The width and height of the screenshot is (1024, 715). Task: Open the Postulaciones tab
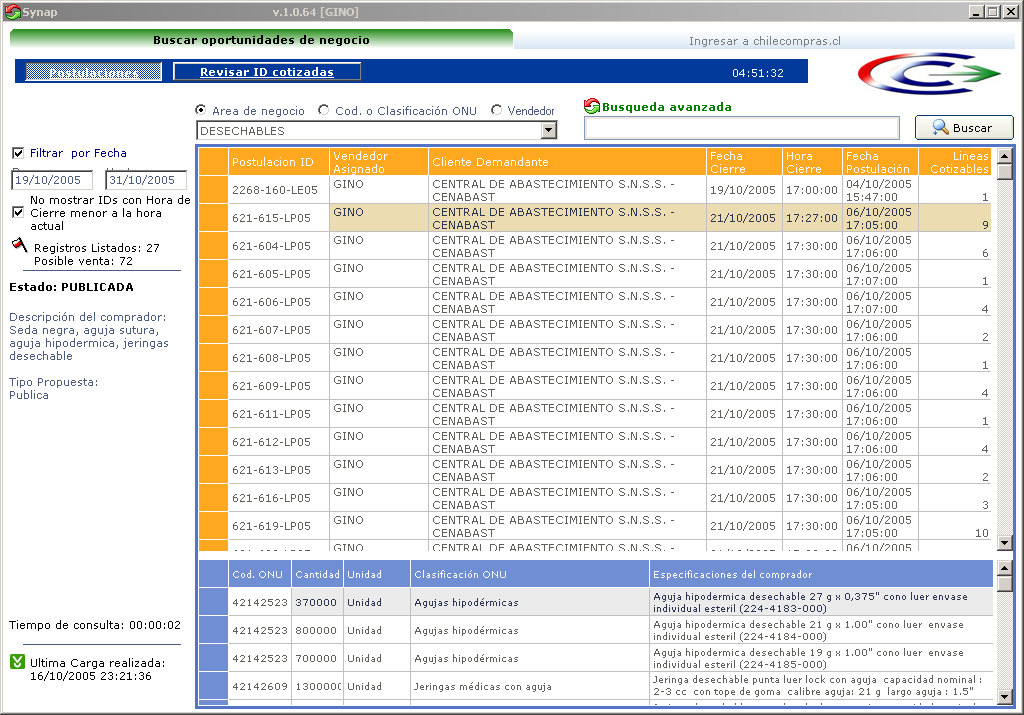[x=93, y=72]
